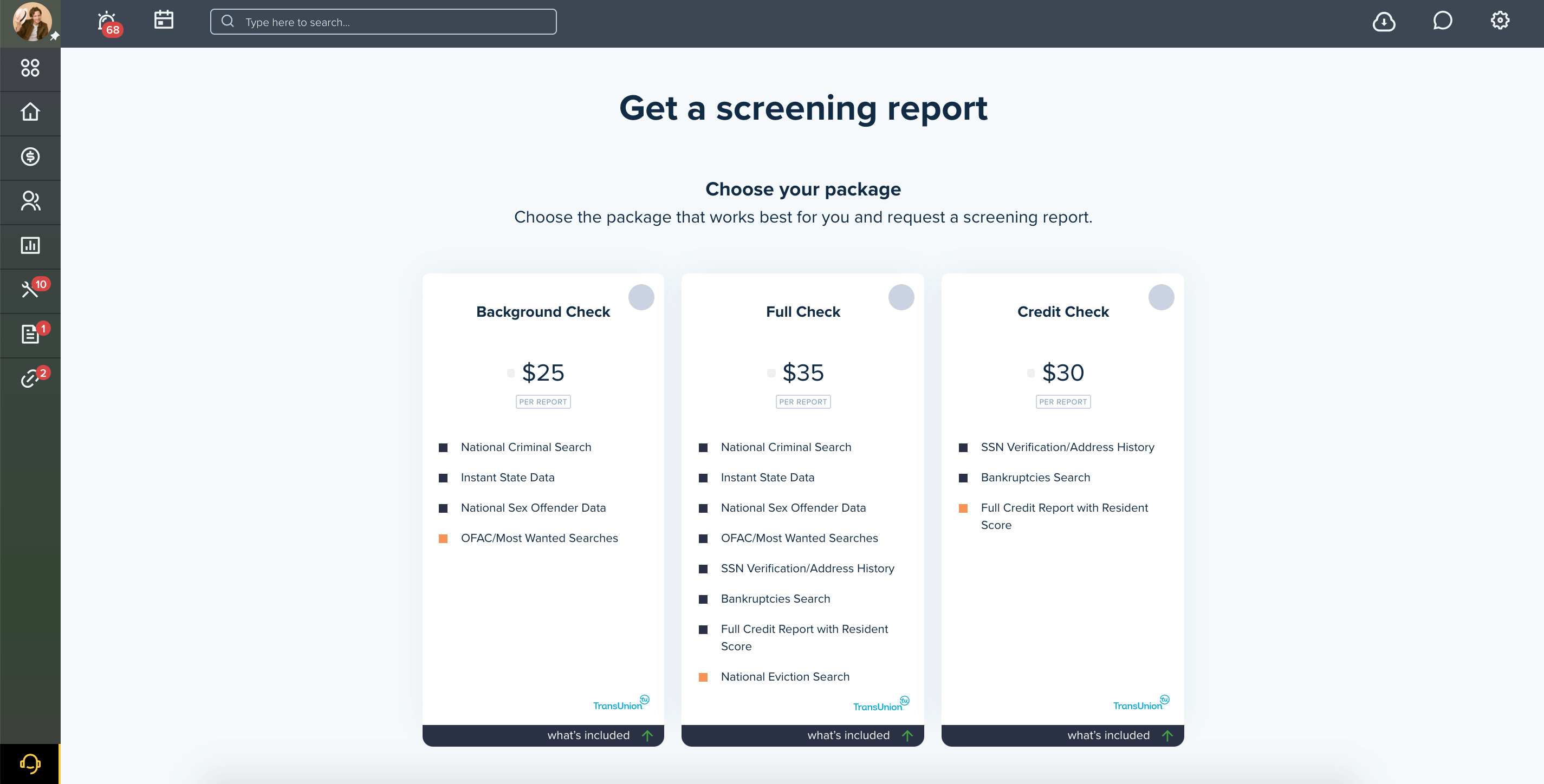This screenshot has width=1544, height=784.
Task: Open the reports chart sidebar icon
Action: (30, 245)
